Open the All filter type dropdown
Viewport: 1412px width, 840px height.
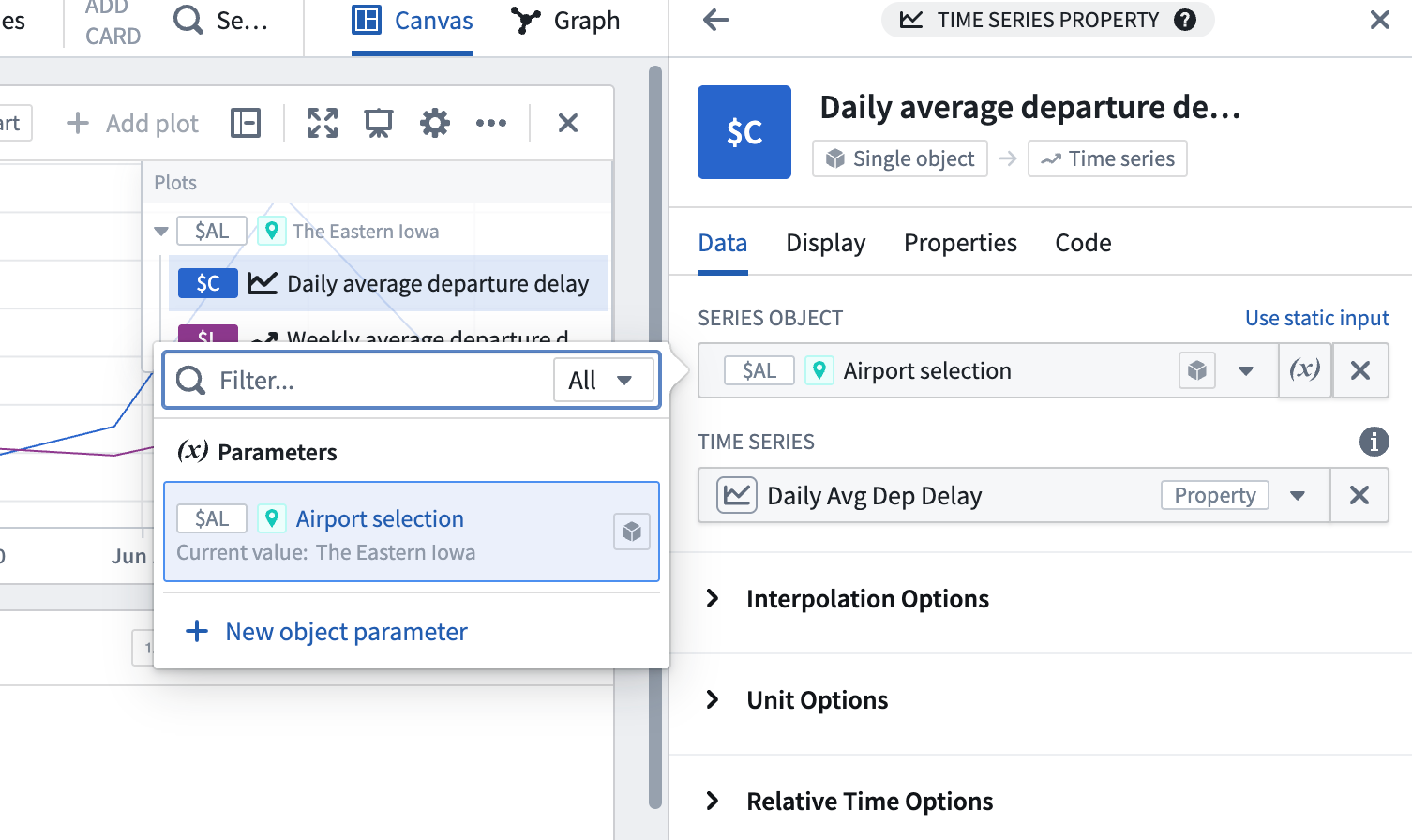603,380
